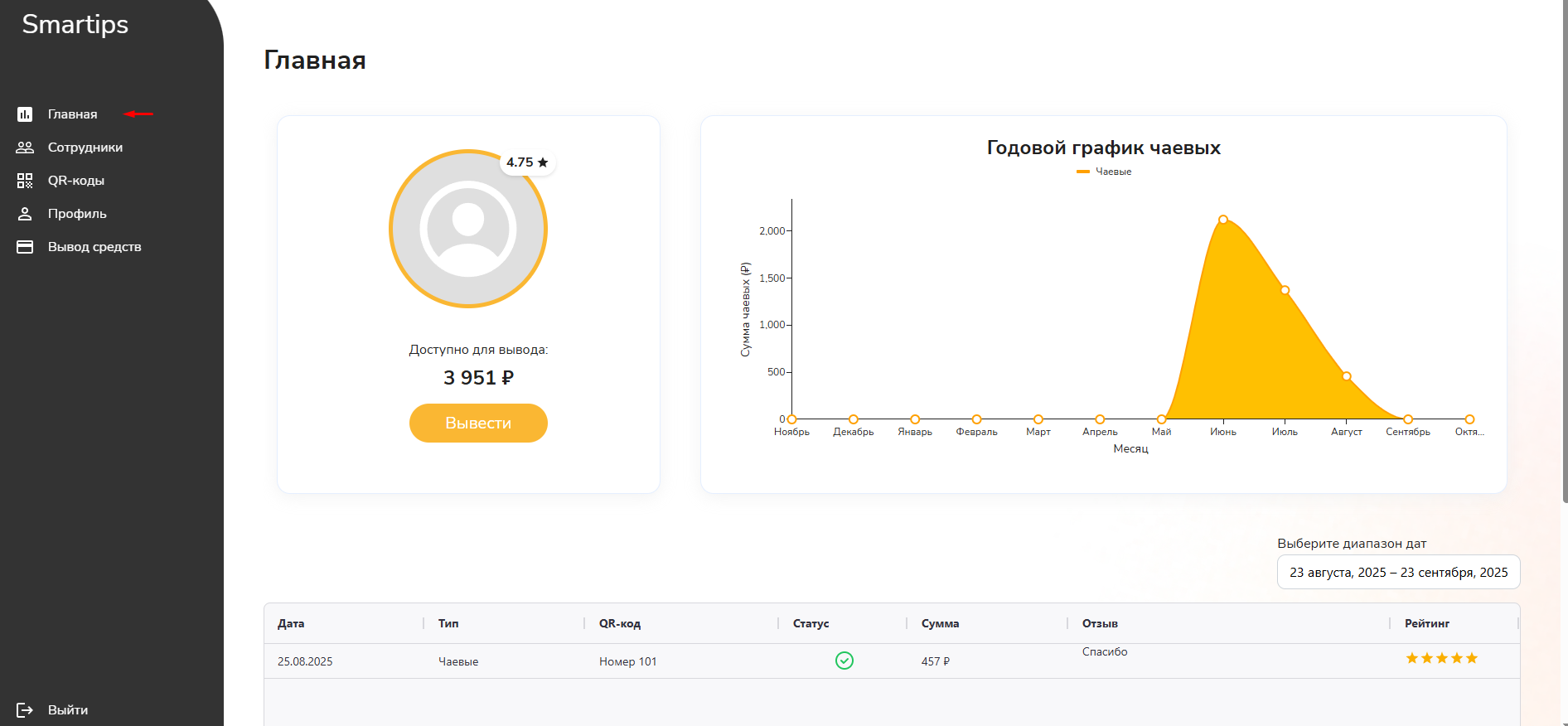
Task: Click the Главная dashboard chart icon
Action: click(25, 114)
